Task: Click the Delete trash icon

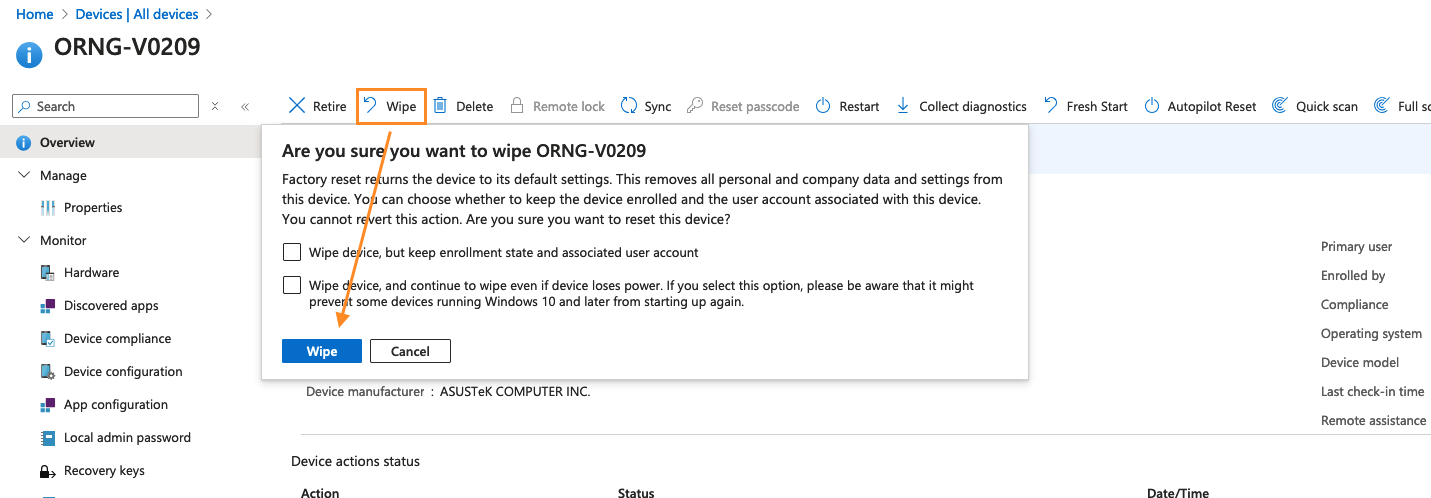Action: coord(440,105)
